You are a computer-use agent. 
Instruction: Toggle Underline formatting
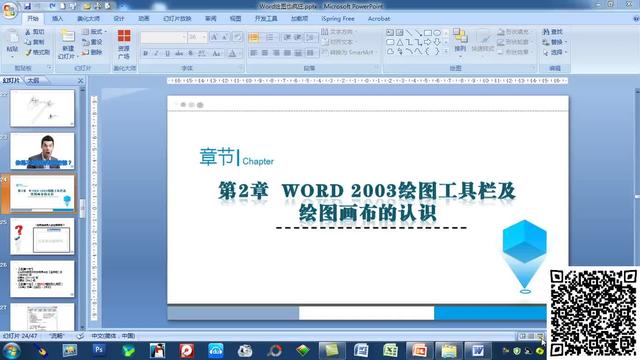(x=167, y=53)
